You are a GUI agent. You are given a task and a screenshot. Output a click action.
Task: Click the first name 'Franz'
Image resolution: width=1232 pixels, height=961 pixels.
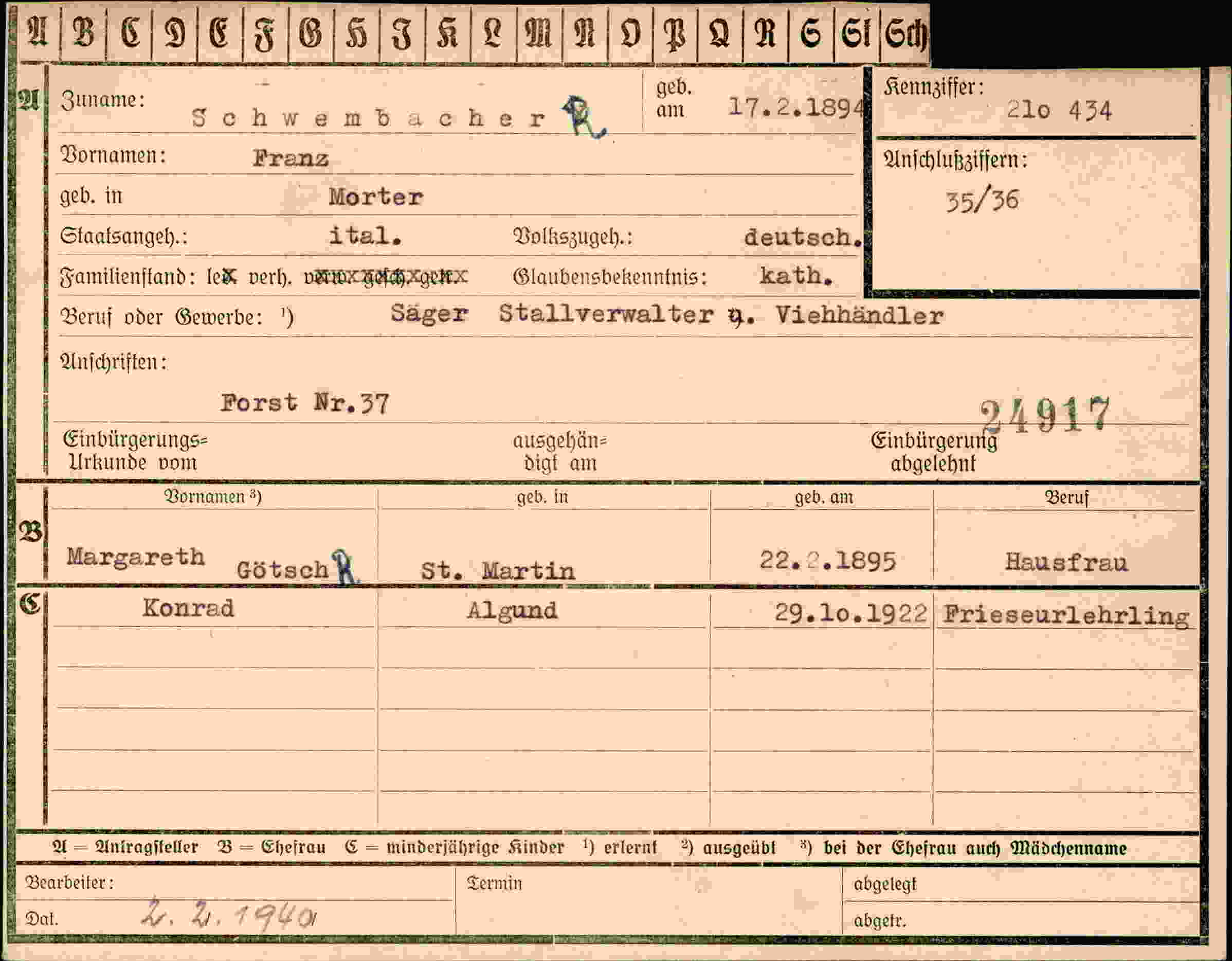tap(291, 158)
